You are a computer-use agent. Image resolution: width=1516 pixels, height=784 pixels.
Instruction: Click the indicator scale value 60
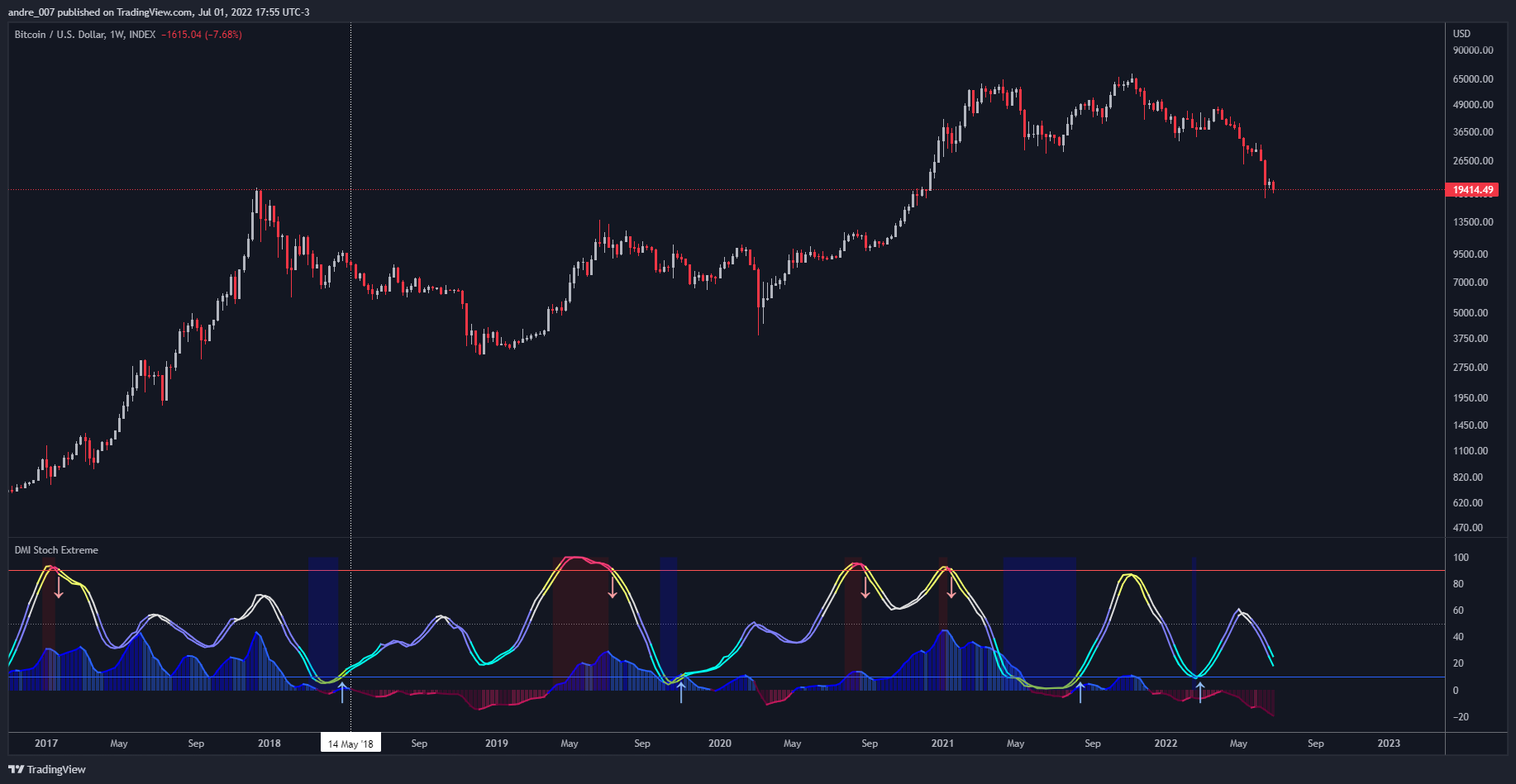1459,611
